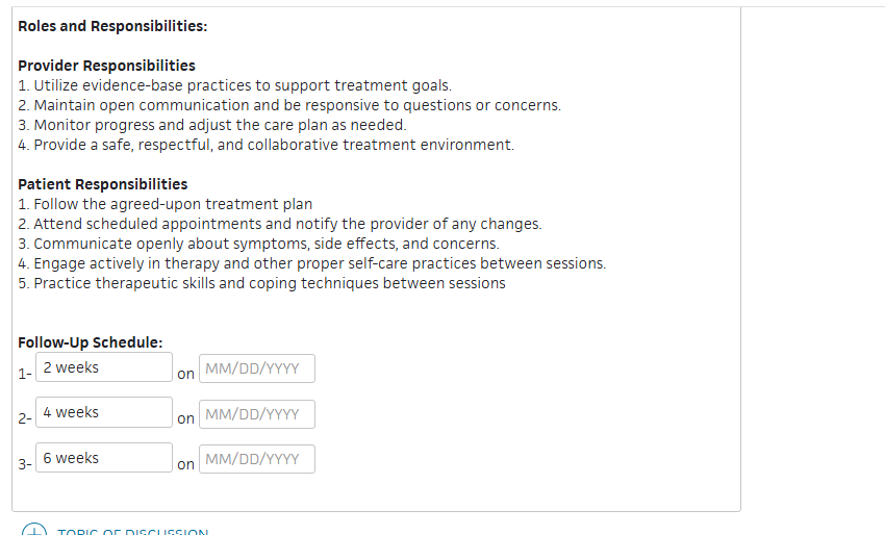885x535 pixels.
Task: Click the Provider Responsibilities heading
Action: [x=107, y=65]
